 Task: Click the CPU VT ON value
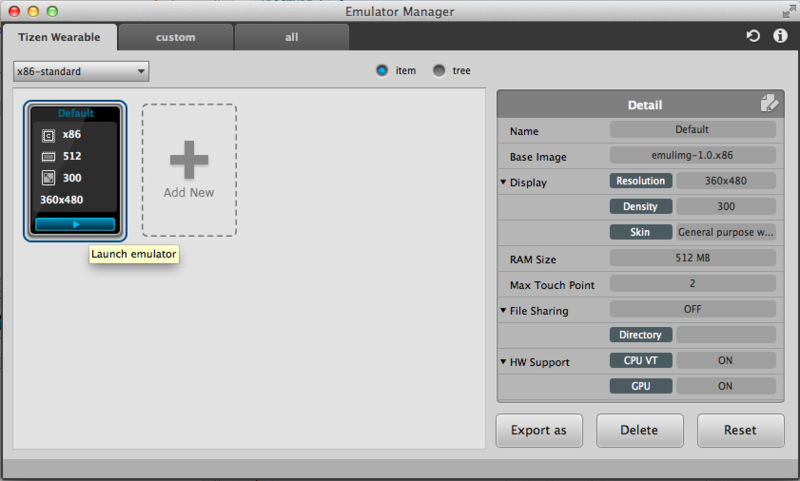click(726, 361)
